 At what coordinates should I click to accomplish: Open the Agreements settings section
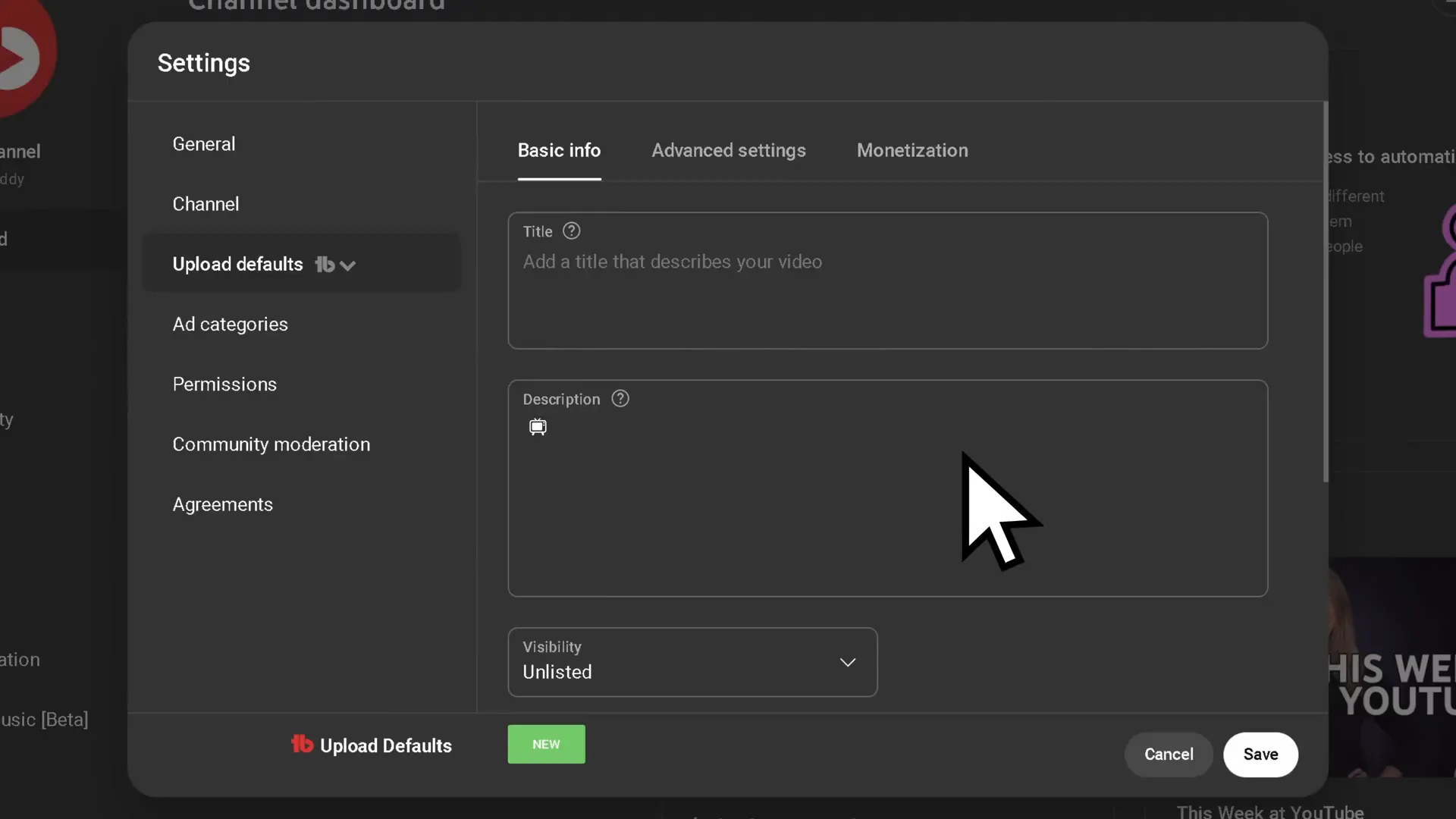[x=222, y=504]
